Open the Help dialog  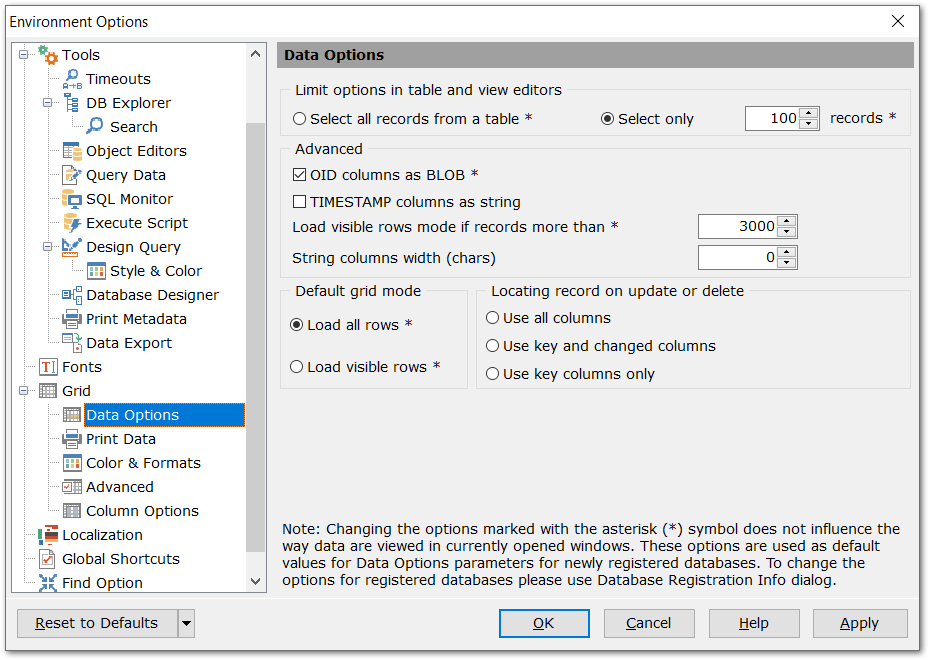(753, 623)
